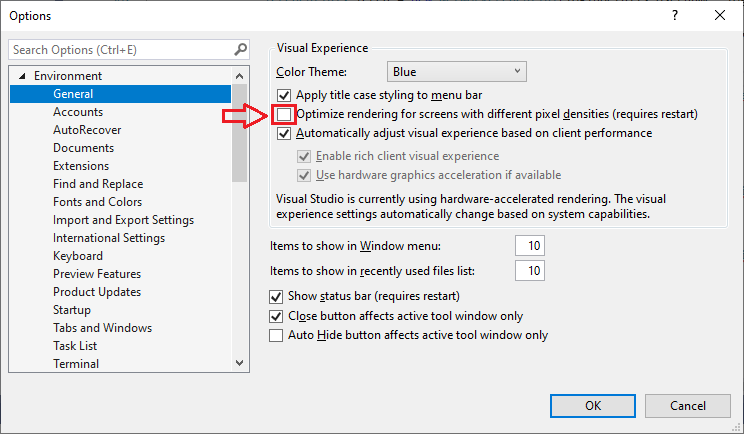Click Items to show in Window menu field

click(x=530, y=246)
